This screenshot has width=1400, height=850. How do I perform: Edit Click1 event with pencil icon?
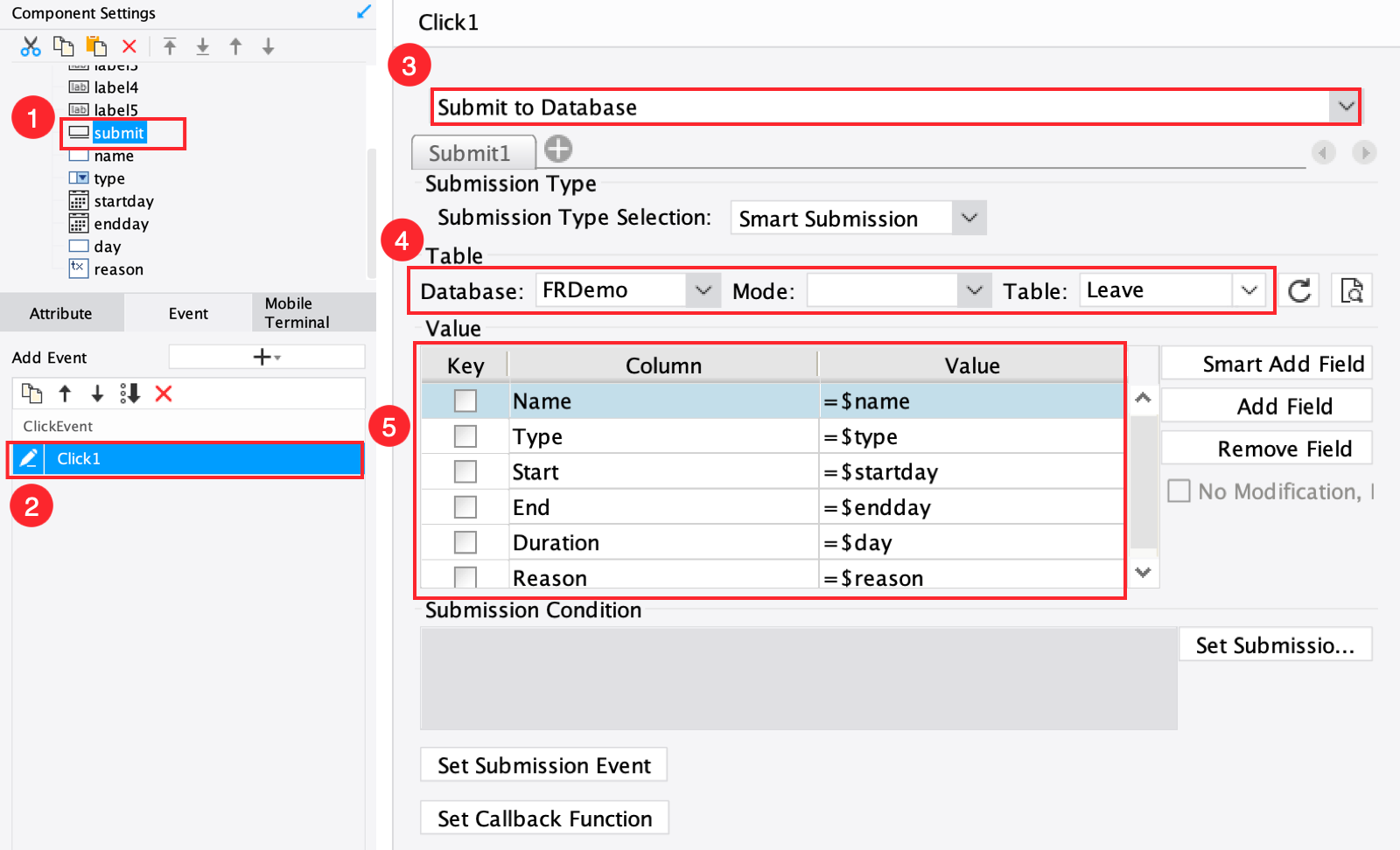(28, 458)
